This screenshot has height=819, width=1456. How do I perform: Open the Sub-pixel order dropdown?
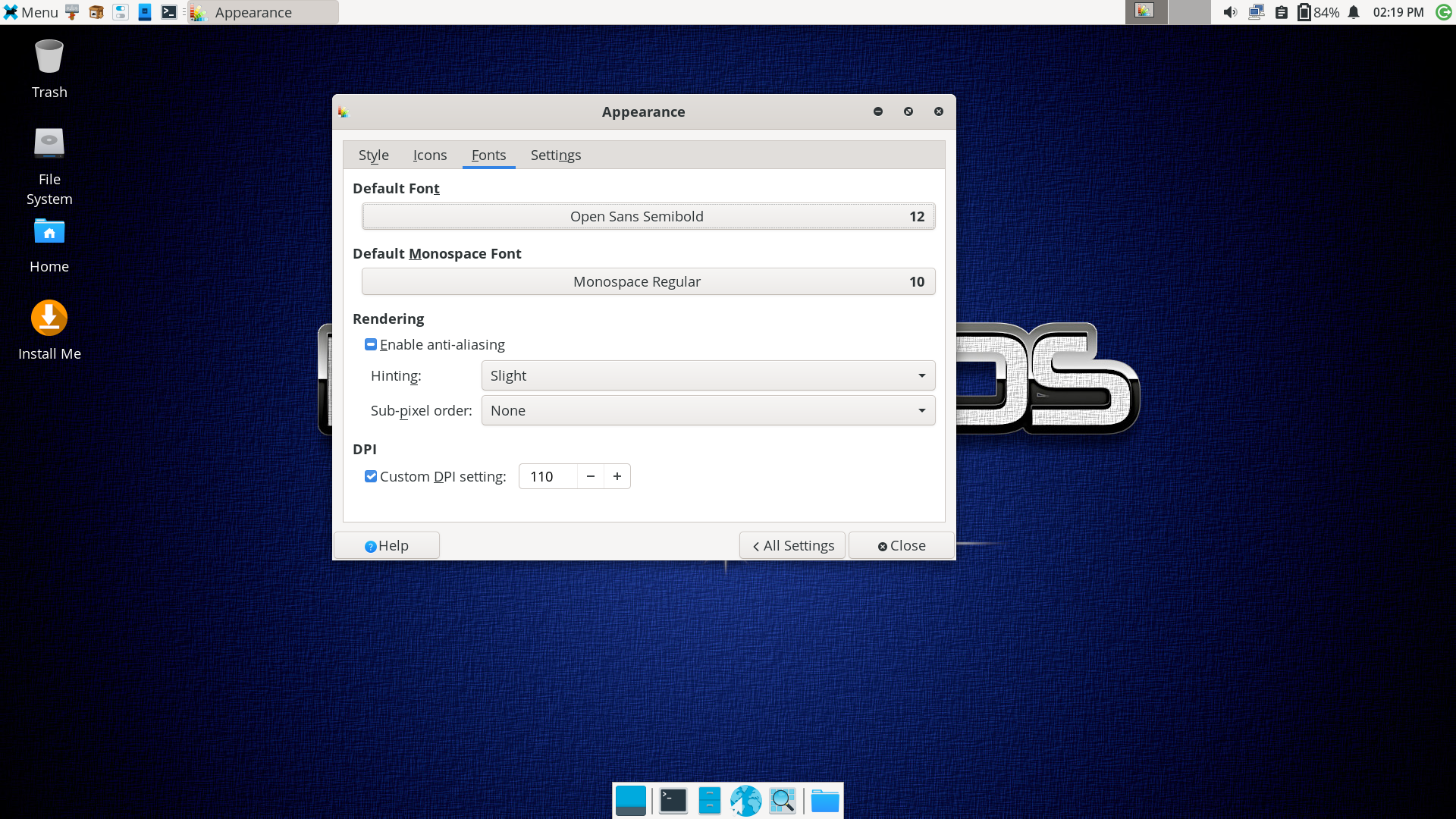point(708,410)
